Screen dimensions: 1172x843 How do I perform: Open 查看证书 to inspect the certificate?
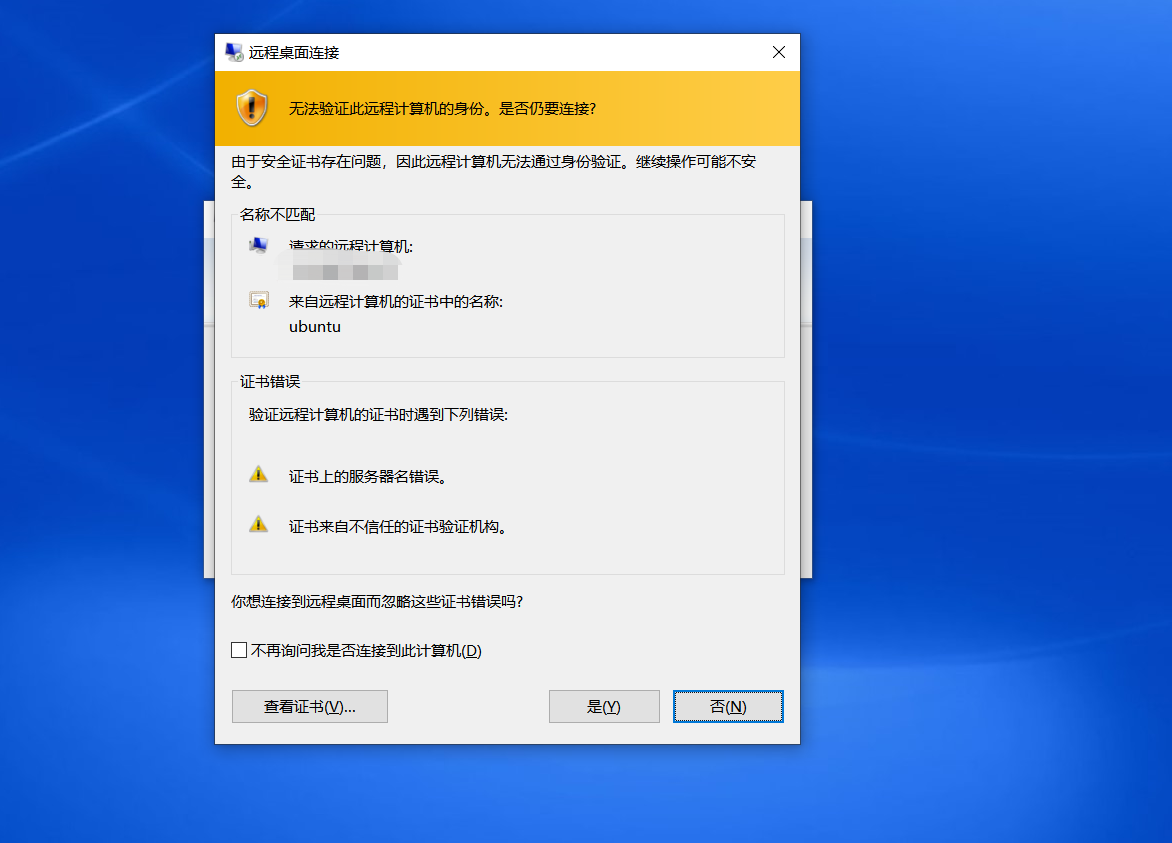(309, 706)
